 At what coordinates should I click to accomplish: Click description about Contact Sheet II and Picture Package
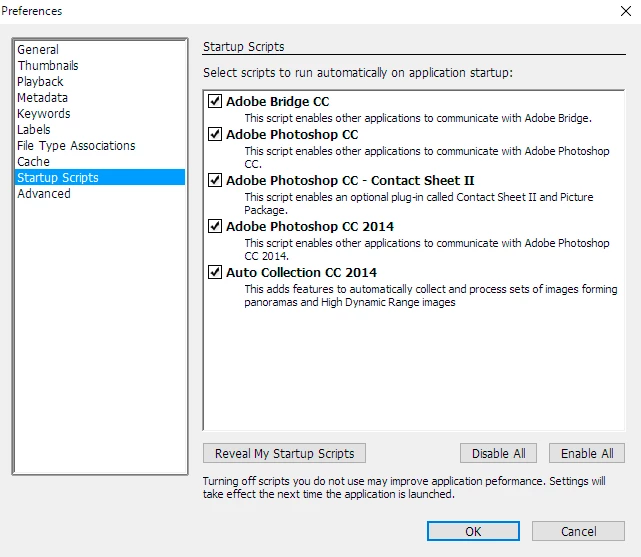pos(419,204)
